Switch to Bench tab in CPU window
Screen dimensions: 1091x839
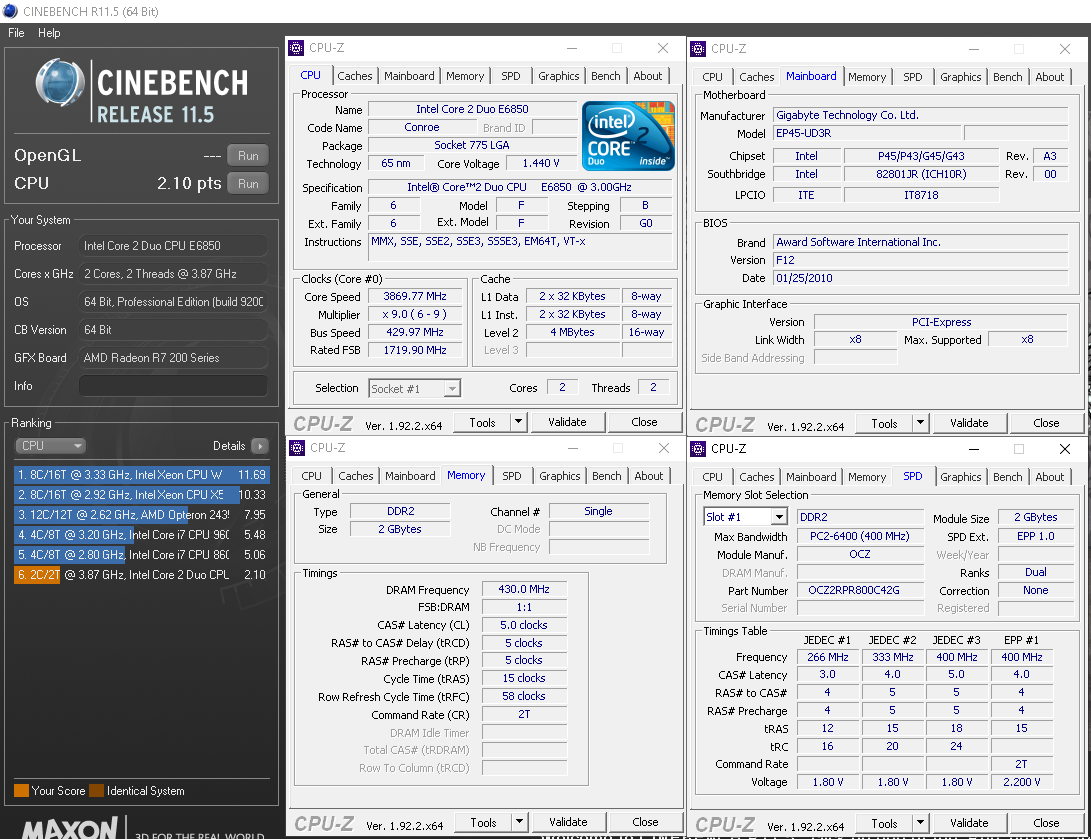(x=605, y=76)
